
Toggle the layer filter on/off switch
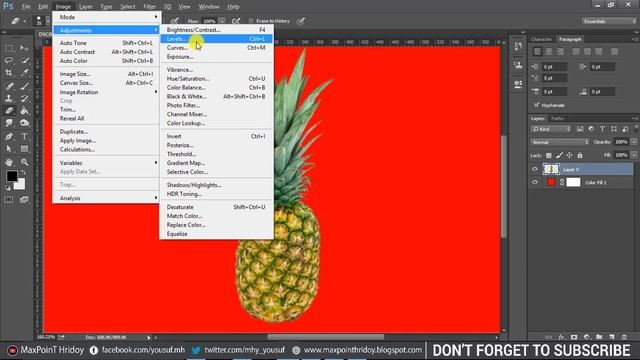636,128
